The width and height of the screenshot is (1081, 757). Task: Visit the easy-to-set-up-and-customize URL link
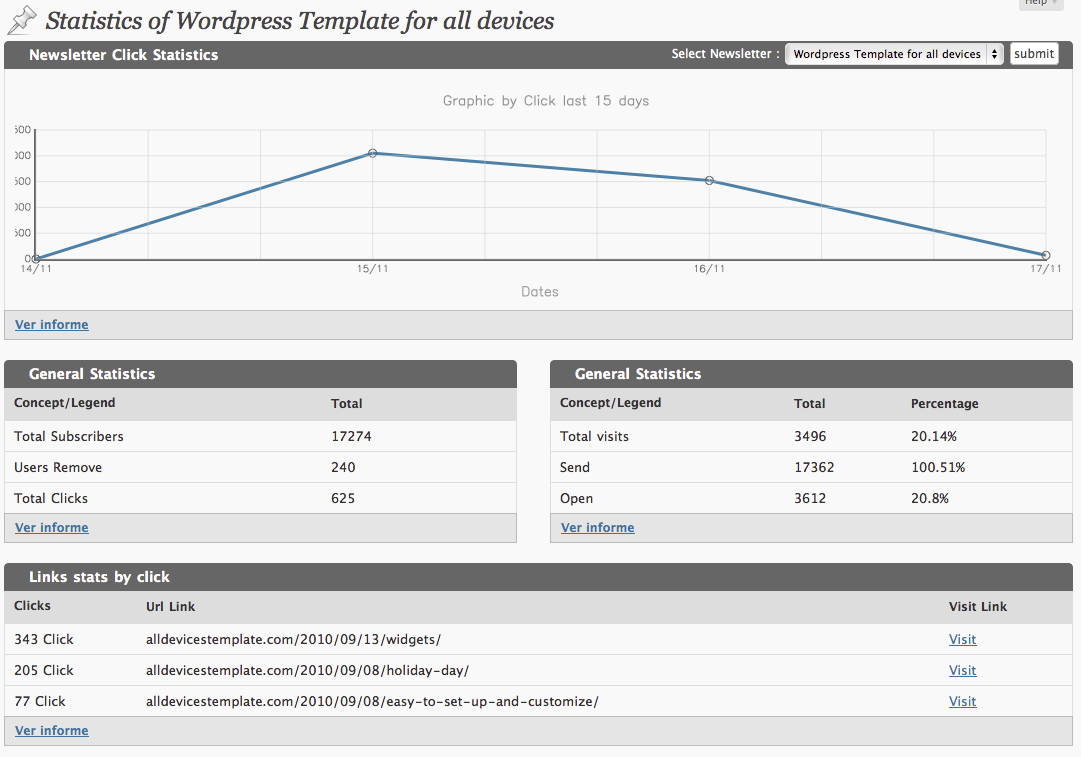tap(962, 701)
